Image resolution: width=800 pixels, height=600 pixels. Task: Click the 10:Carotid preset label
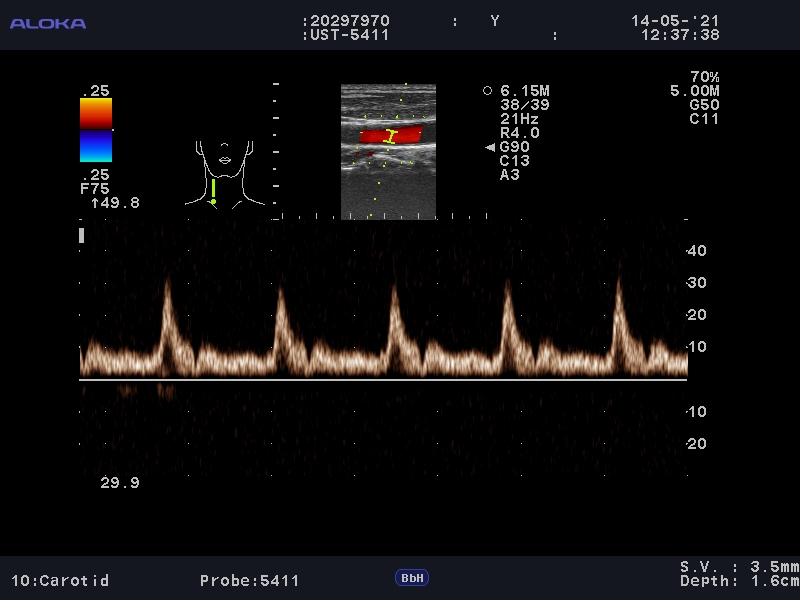point(60,580)
